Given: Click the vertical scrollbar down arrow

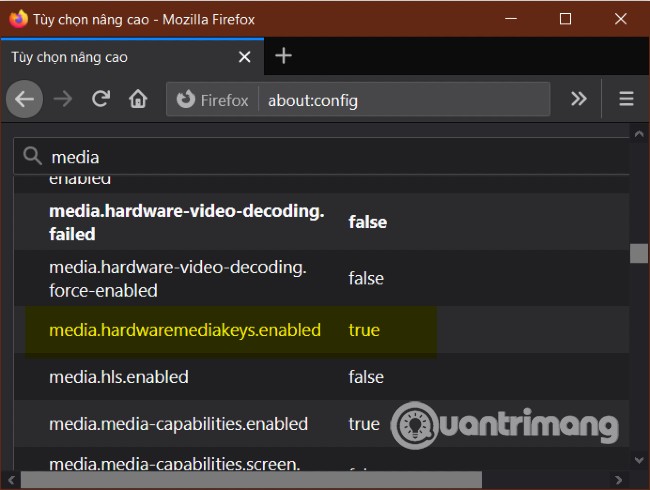Looking at the screenshot, I should coord(639,460).
